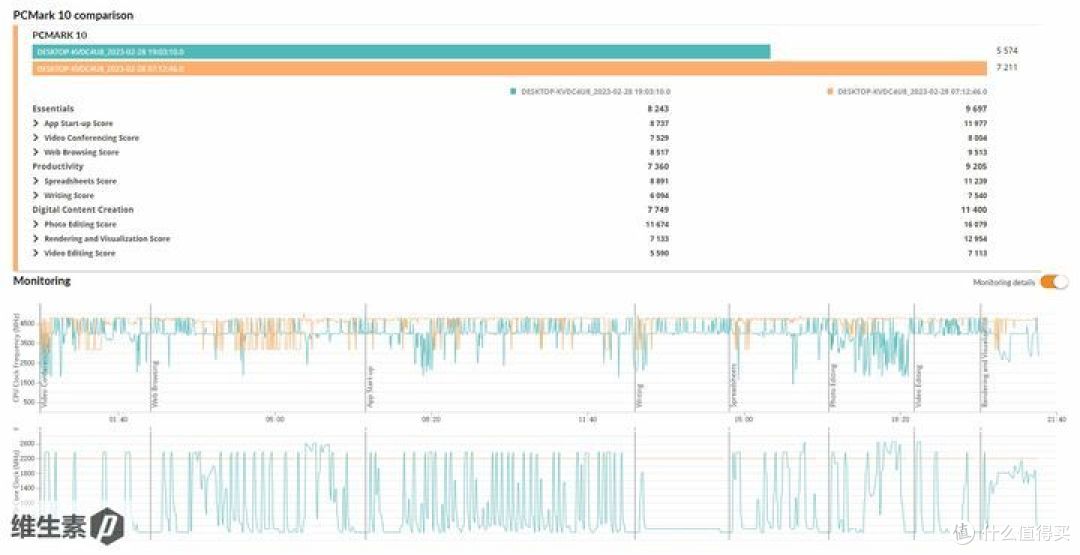Click the 01:40 time axis label

(118, 419)
